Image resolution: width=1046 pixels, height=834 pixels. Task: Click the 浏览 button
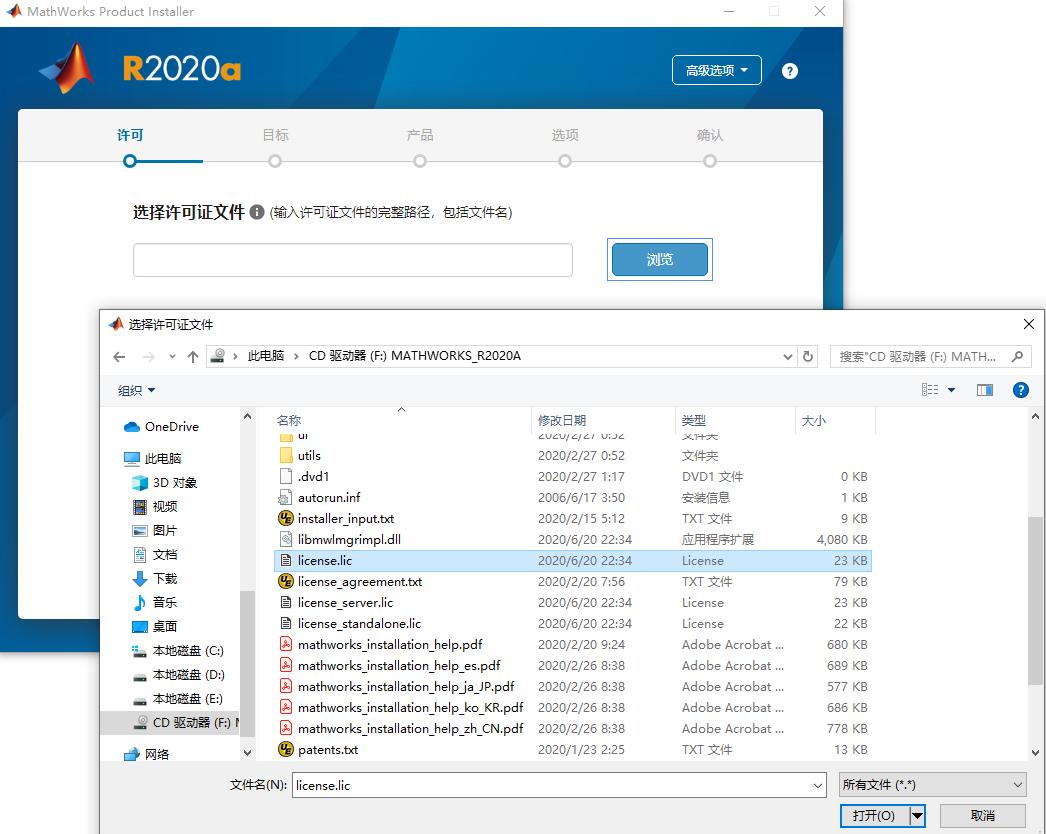coord(660,260)
